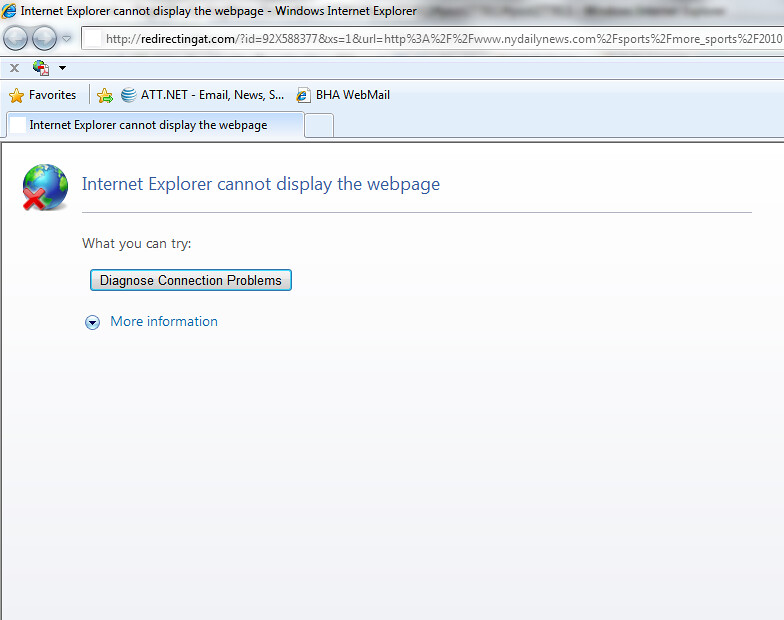Click the blue error page heading

point(261,184)
